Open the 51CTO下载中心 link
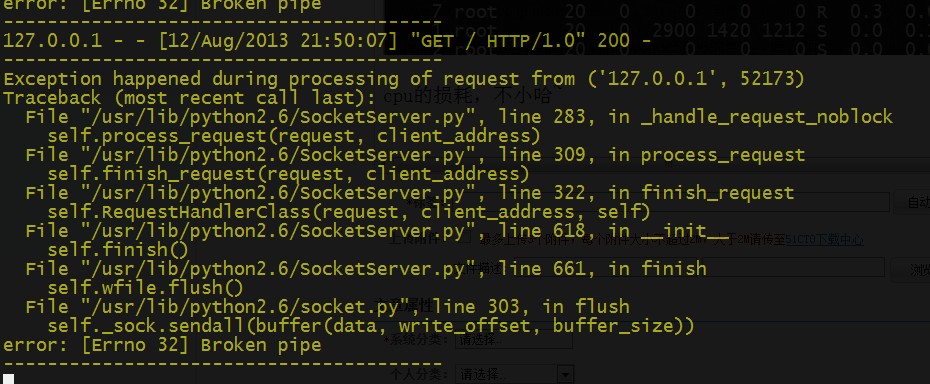Screen dimensions: 930x384 click(x=824, y=240)
